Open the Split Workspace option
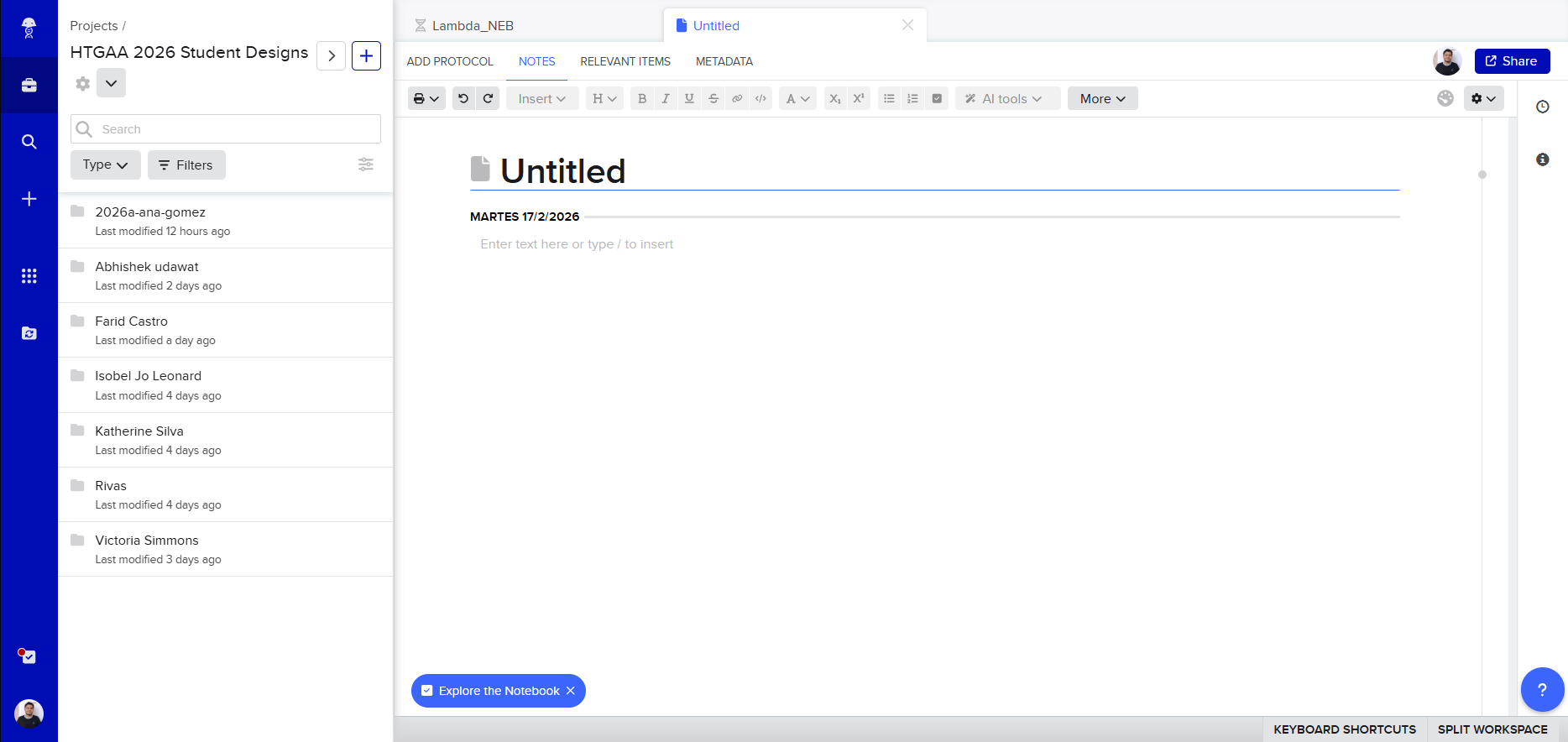Viewport: 1568px width, 742px height. coord(1492,729)
